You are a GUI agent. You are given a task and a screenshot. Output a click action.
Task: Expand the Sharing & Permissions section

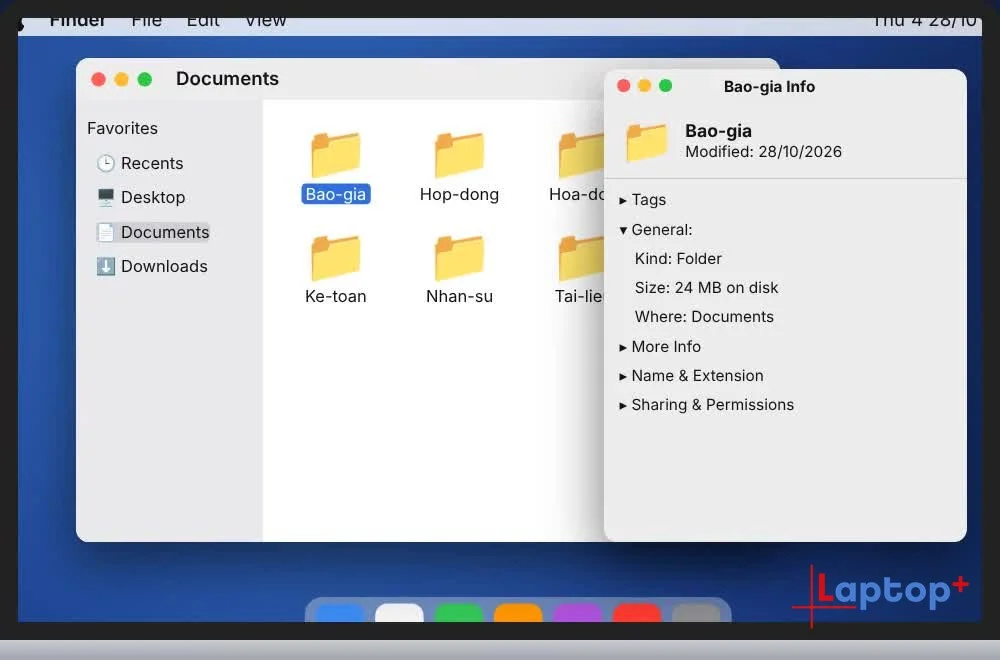(x=623, y=406)
